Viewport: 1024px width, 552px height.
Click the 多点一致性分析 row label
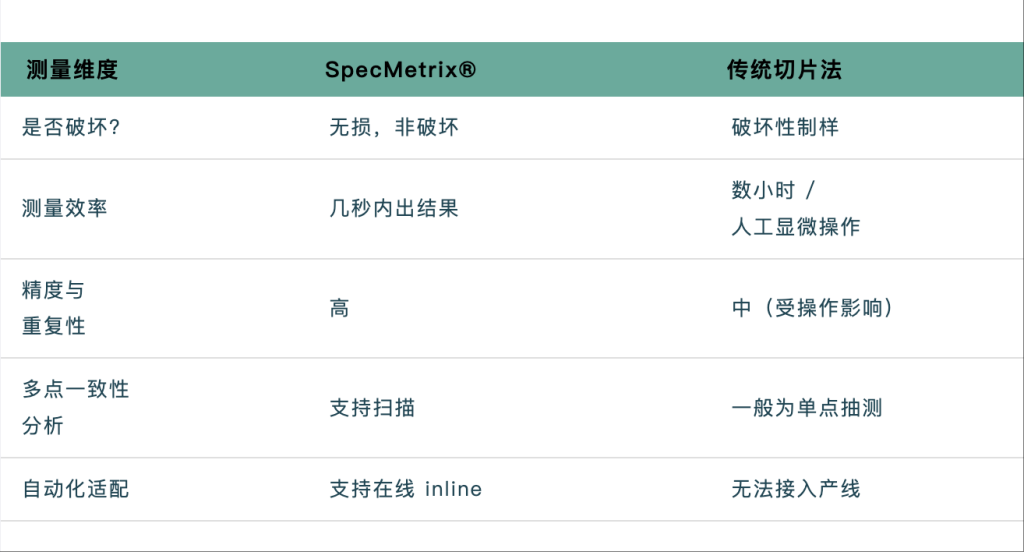pos(76,407)
